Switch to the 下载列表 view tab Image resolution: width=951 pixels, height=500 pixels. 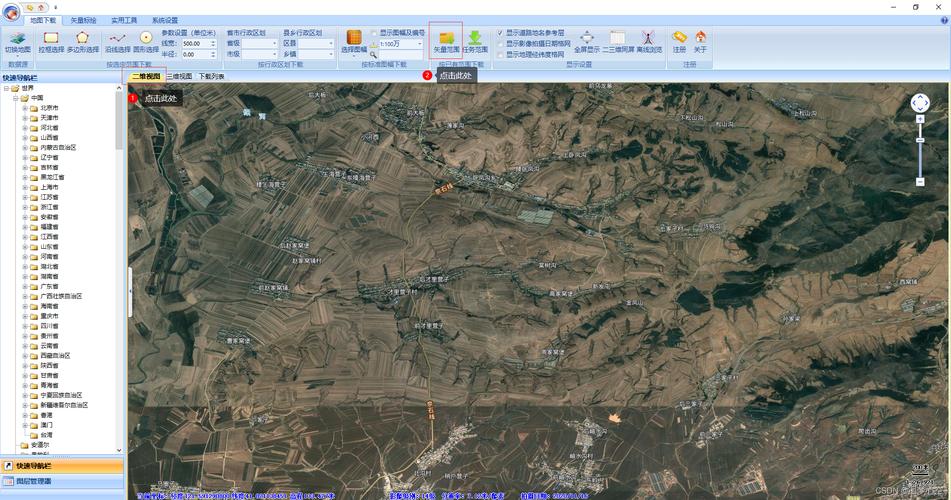click(x=211, y=76)
